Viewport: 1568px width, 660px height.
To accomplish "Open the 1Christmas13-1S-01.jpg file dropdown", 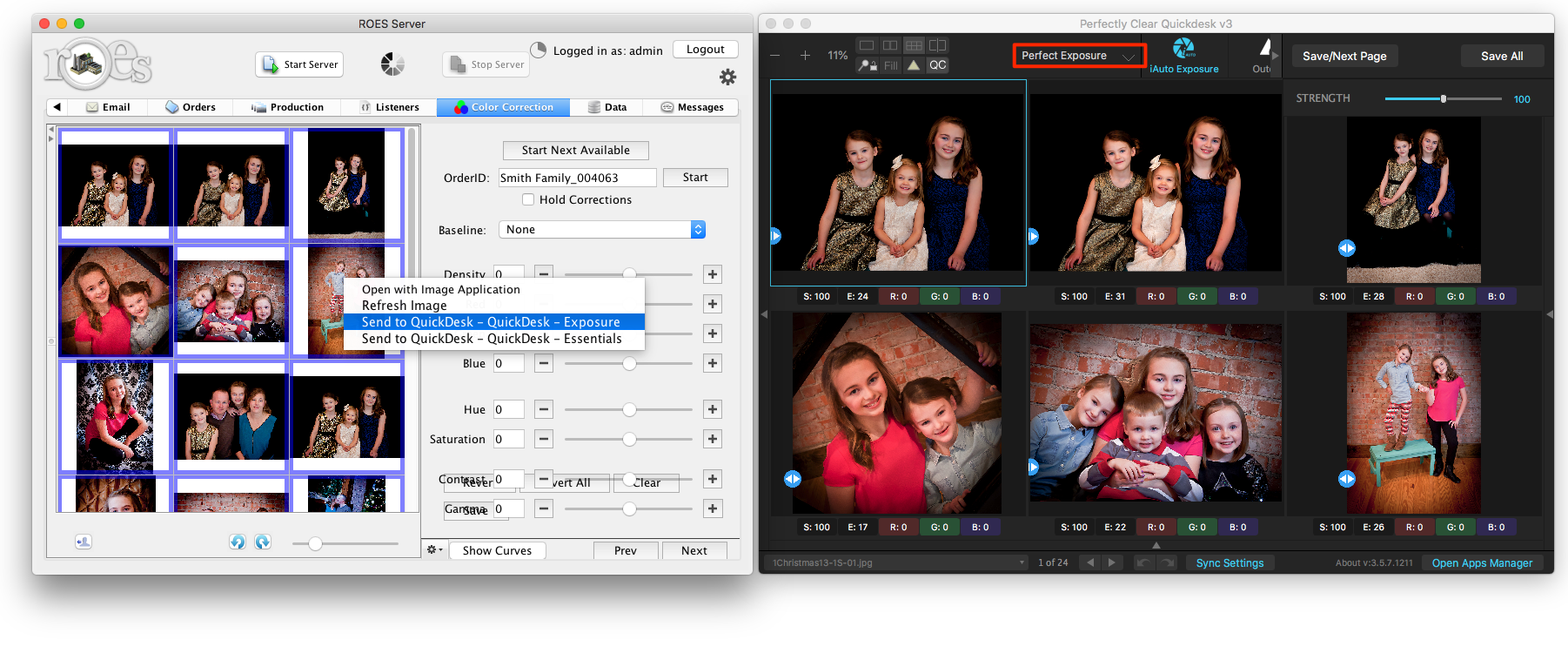I will [x=897, y=562].
